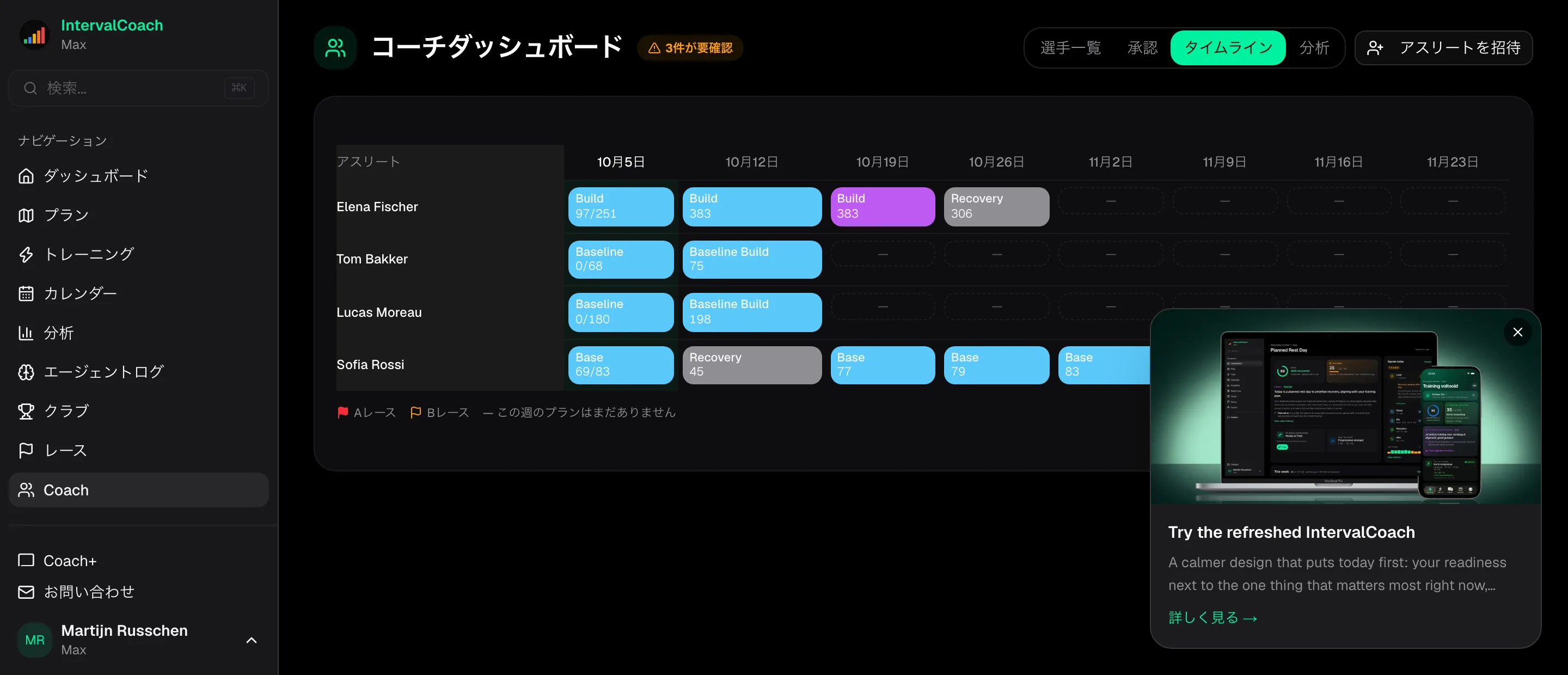This screenshot has height=675, width=1568.
Task: Switch to 選手一覧 tab
Action: [1071, 47]
